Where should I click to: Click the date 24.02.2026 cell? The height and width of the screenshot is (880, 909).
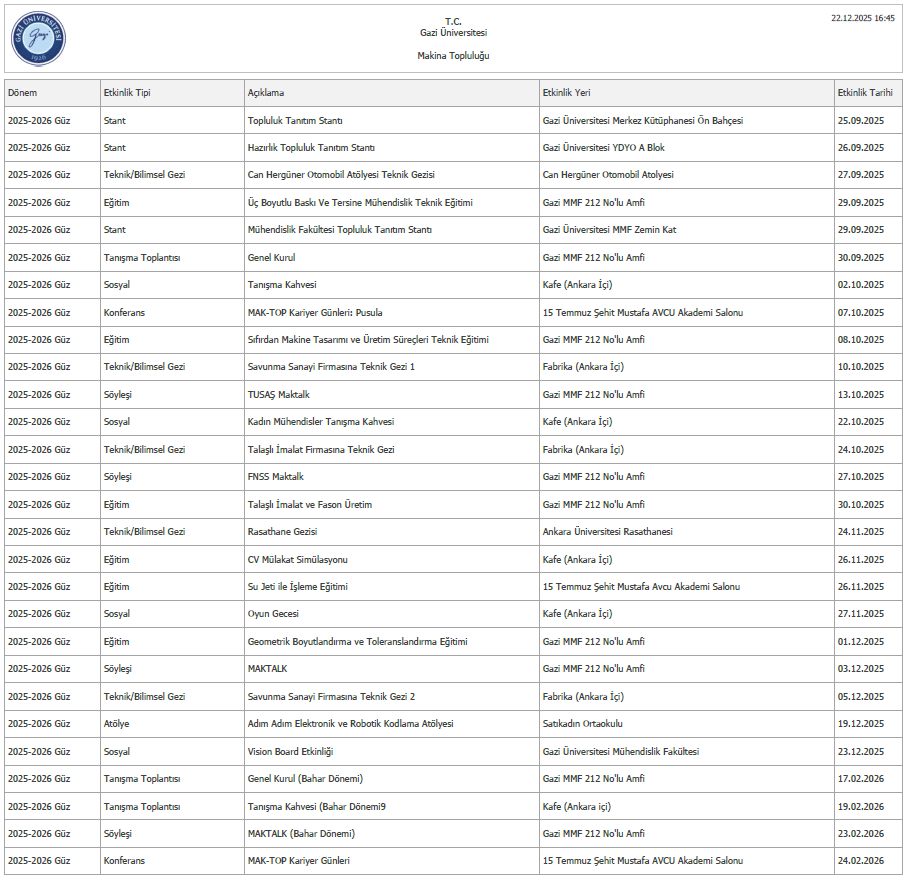pos(860,861)
